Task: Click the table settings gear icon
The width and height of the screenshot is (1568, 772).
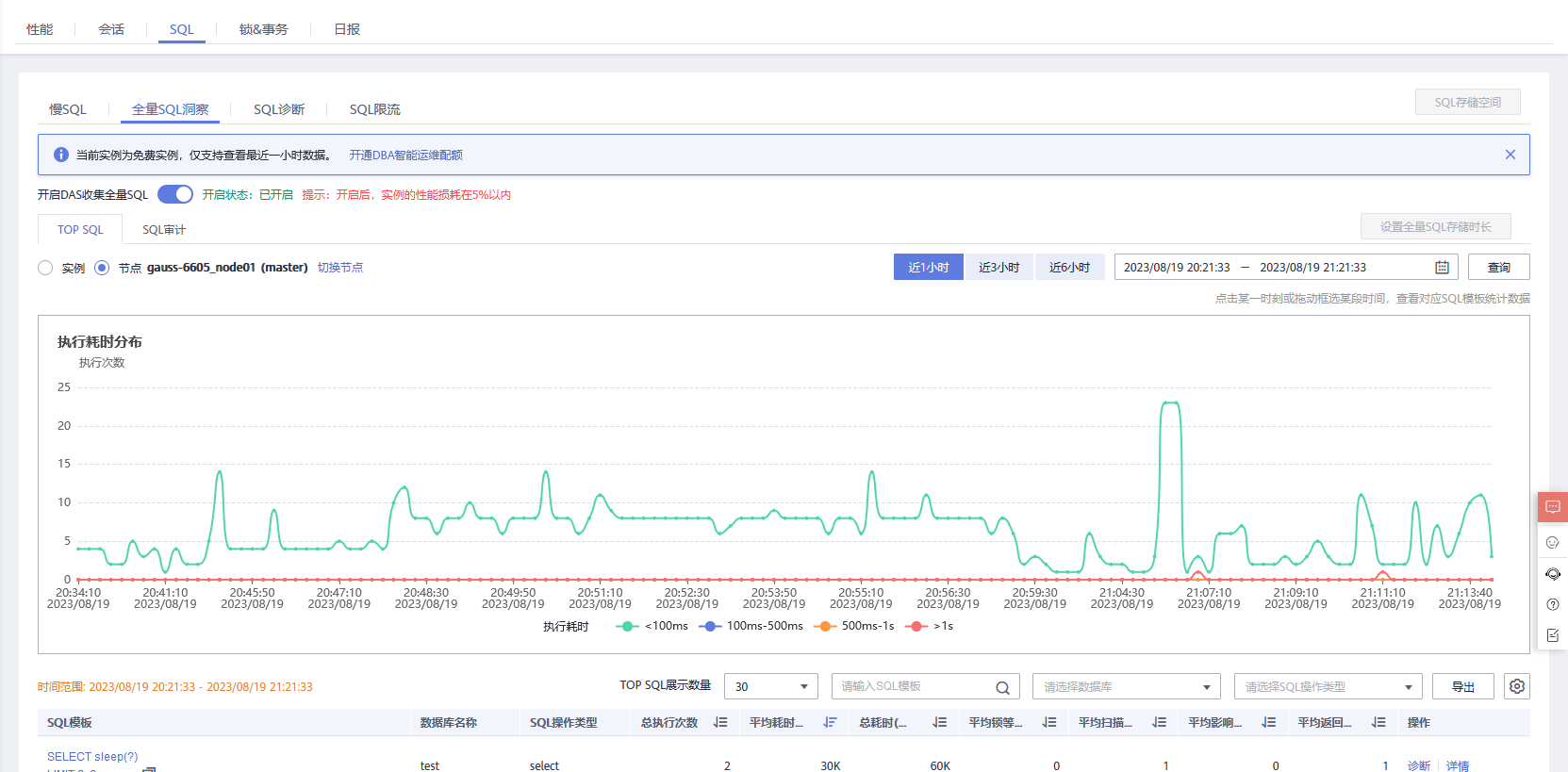Action: pos(1517,686)
